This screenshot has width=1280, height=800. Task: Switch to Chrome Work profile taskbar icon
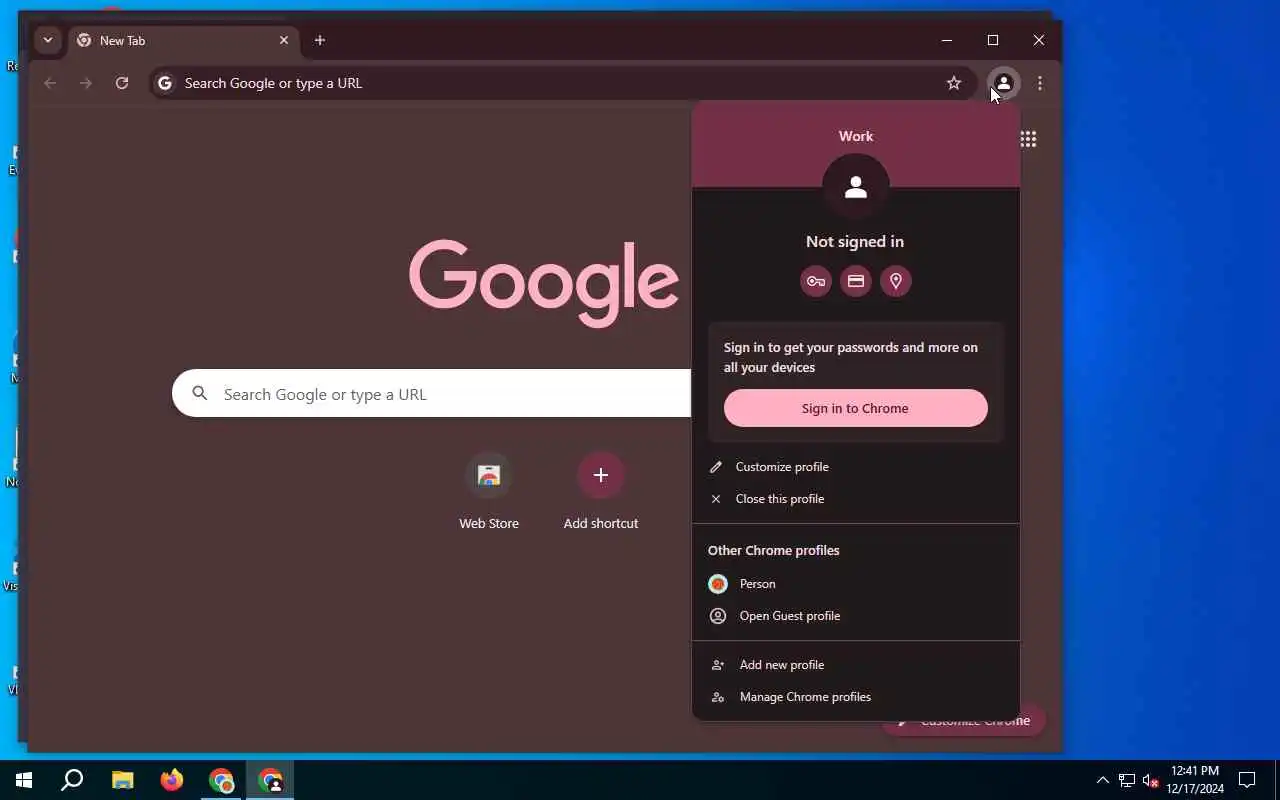click(270, 780)
